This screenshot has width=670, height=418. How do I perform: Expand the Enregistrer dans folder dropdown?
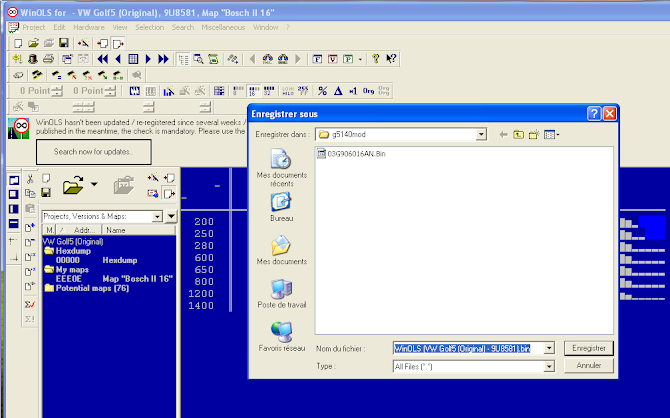(481, 135)
